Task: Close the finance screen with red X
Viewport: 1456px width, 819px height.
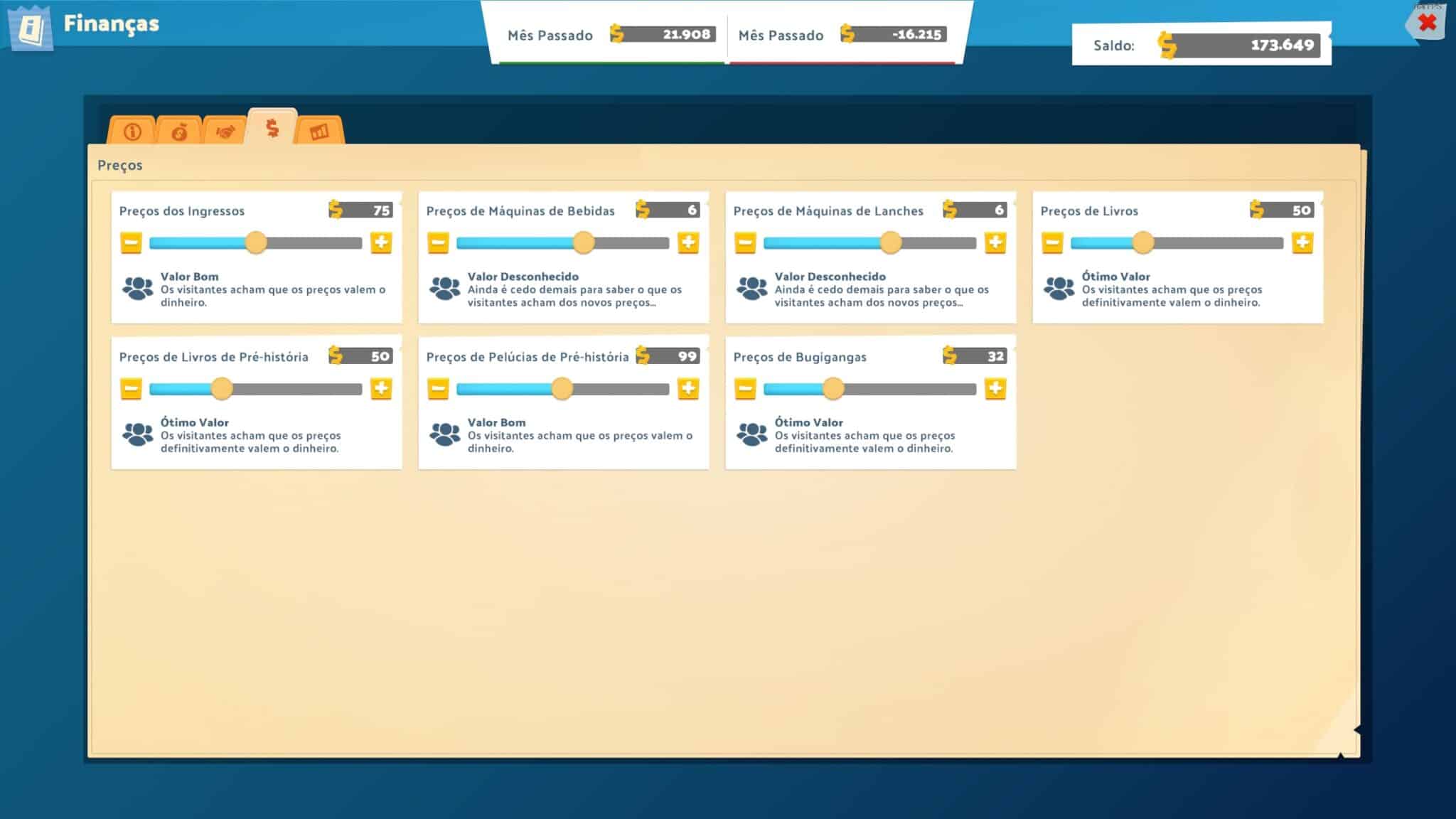Action: click(x=1427, y=23)
